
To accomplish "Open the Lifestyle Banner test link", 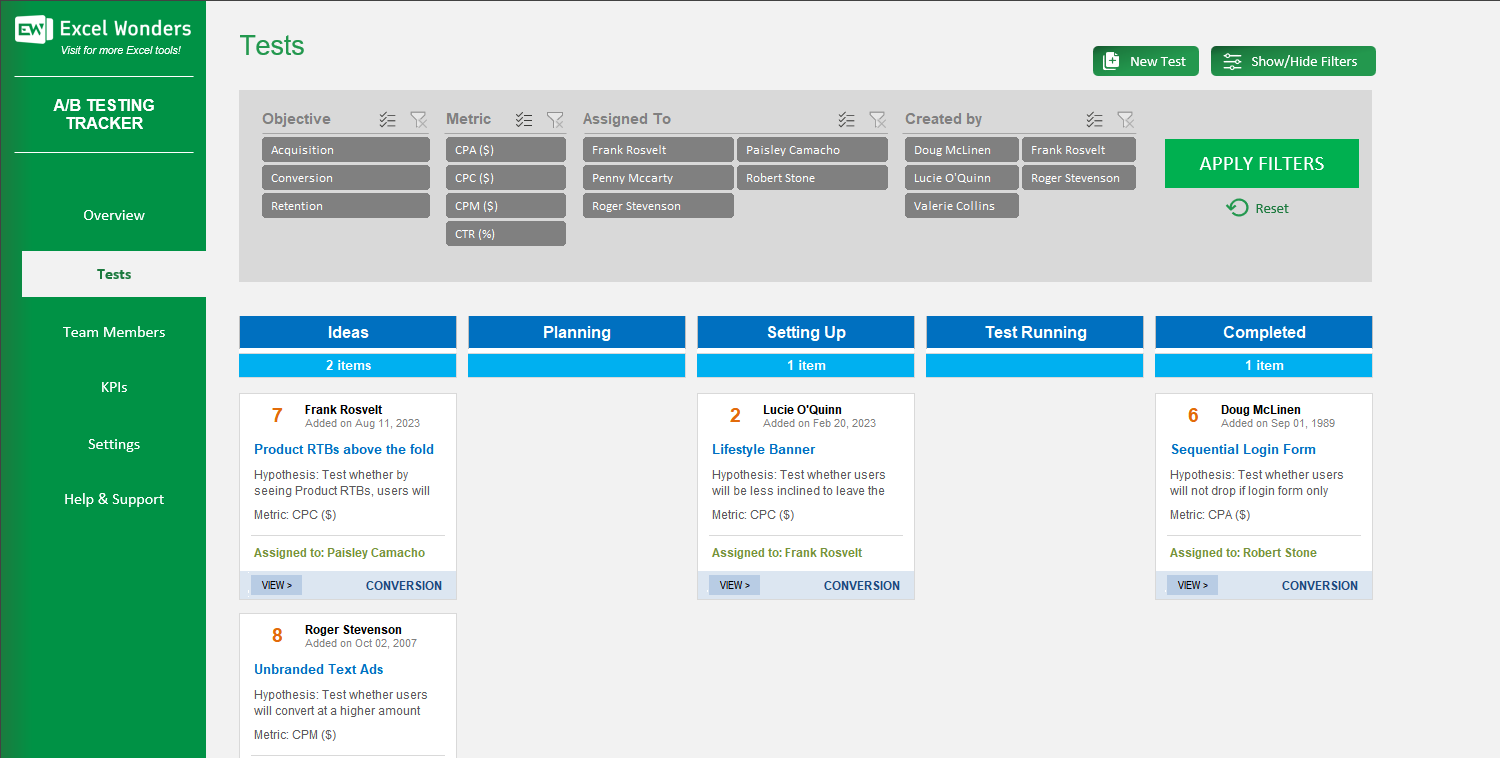I will (x=763, y=449).
